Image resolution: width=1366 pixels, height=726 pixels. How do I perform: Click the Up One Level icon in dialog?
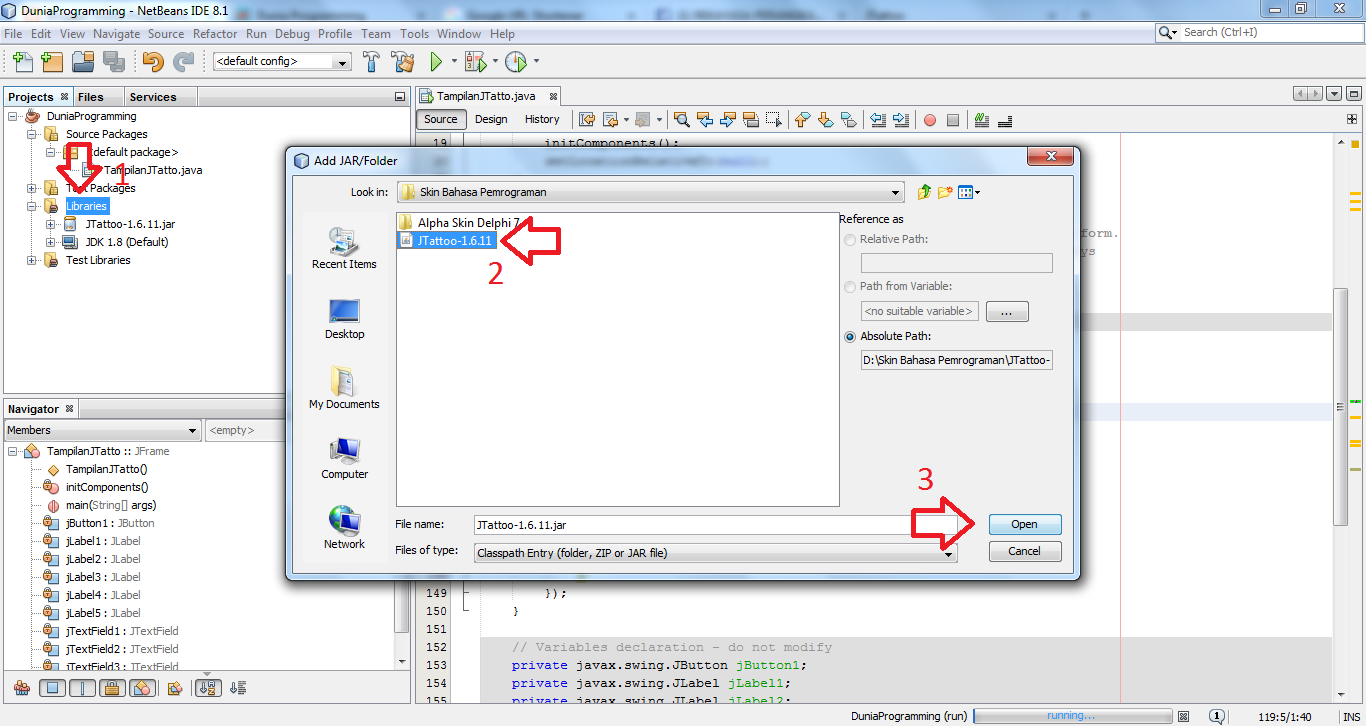(925, 192)
